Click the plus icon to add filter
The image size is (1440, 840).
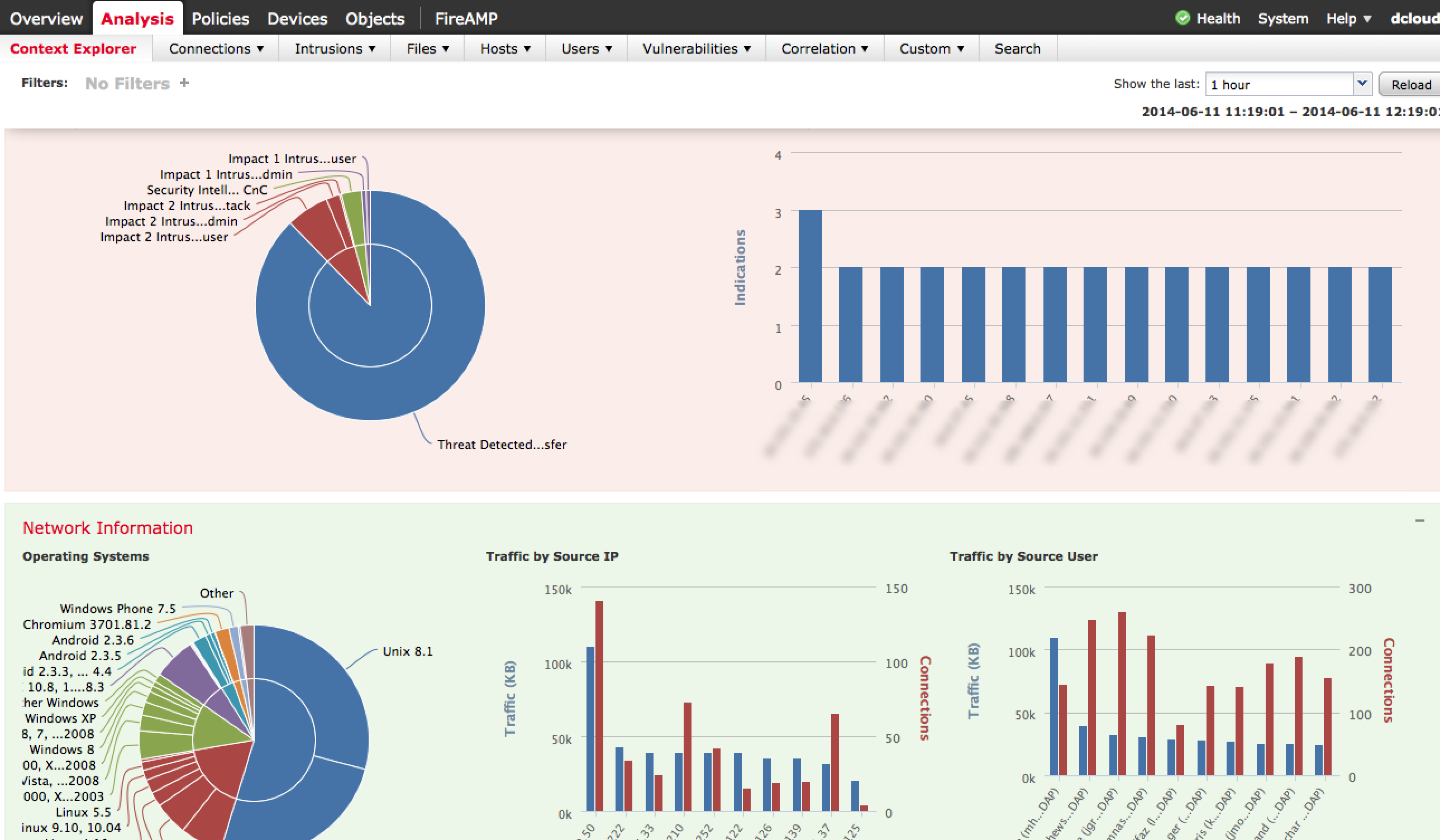tap(184, 83)
